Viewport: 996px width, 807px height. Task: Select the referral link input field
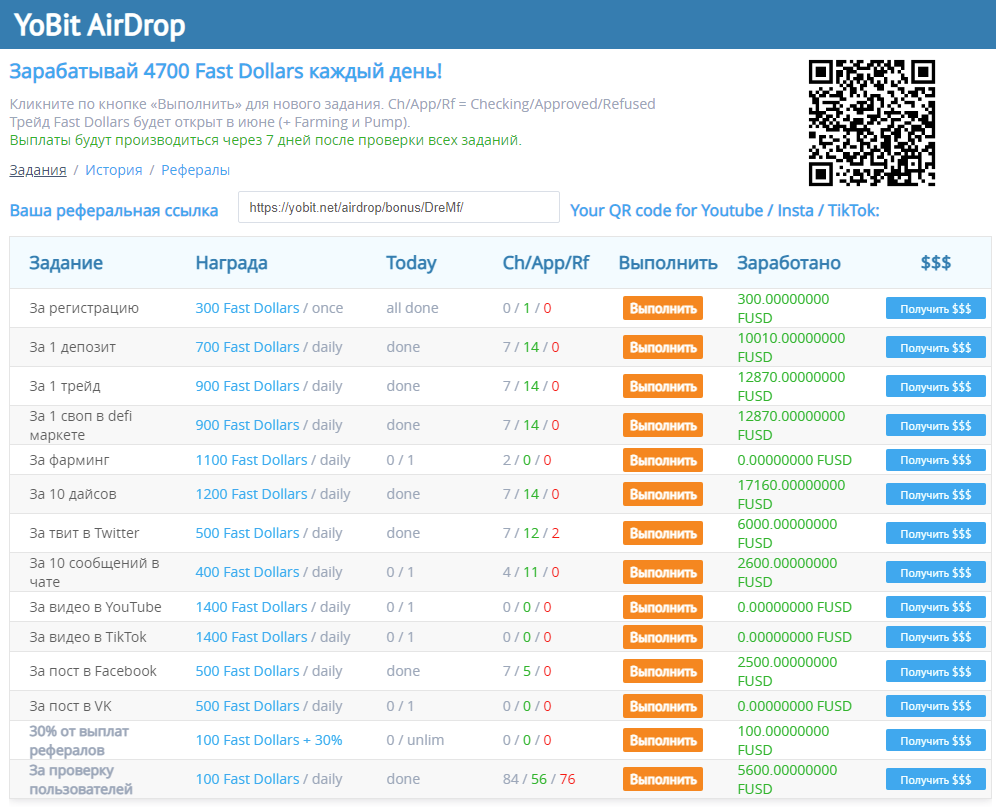[397, 207]
